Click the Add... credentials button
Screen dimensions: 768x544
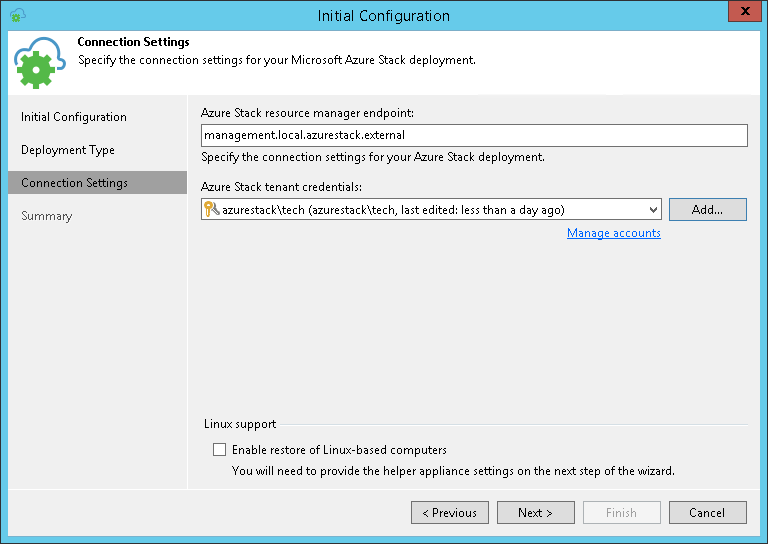707,209
